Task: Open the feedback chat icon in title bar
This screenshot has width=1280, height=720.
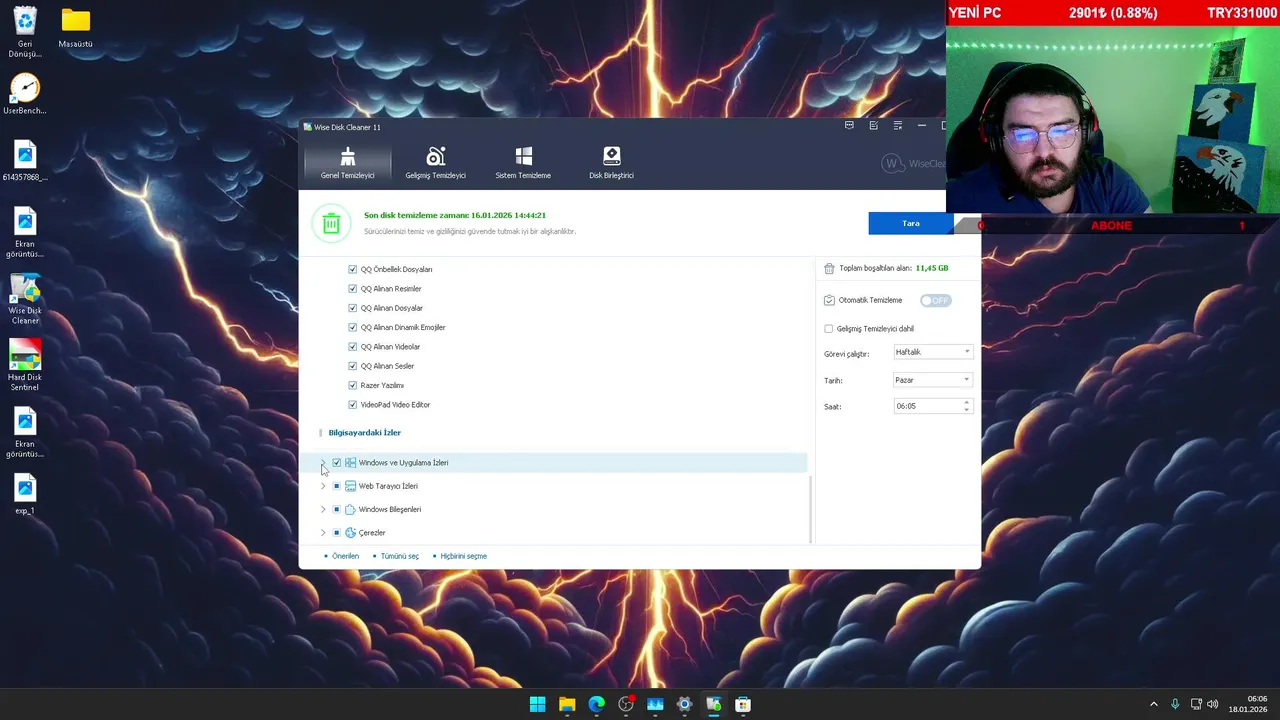Action: pos(849,126)
